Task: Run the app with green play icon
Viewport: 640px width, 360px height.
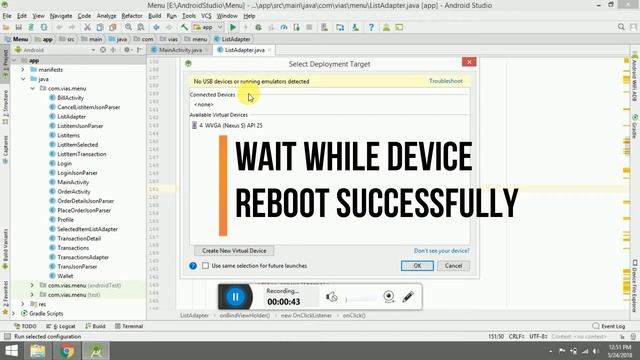Action: [233, 27]
